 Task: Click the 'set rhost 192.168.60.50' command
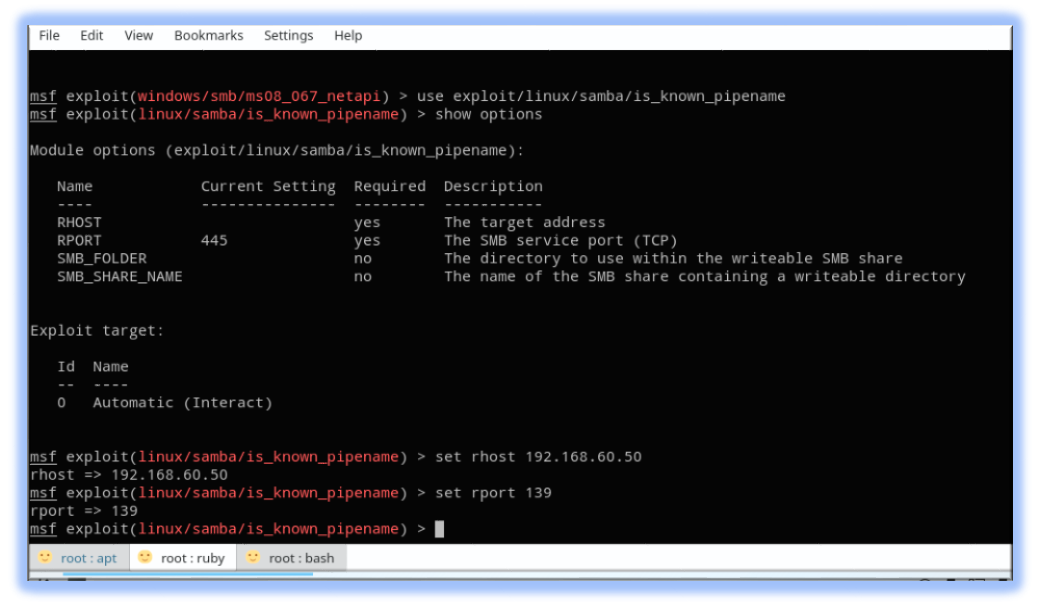pyautogui.click(x=538, y=457)
